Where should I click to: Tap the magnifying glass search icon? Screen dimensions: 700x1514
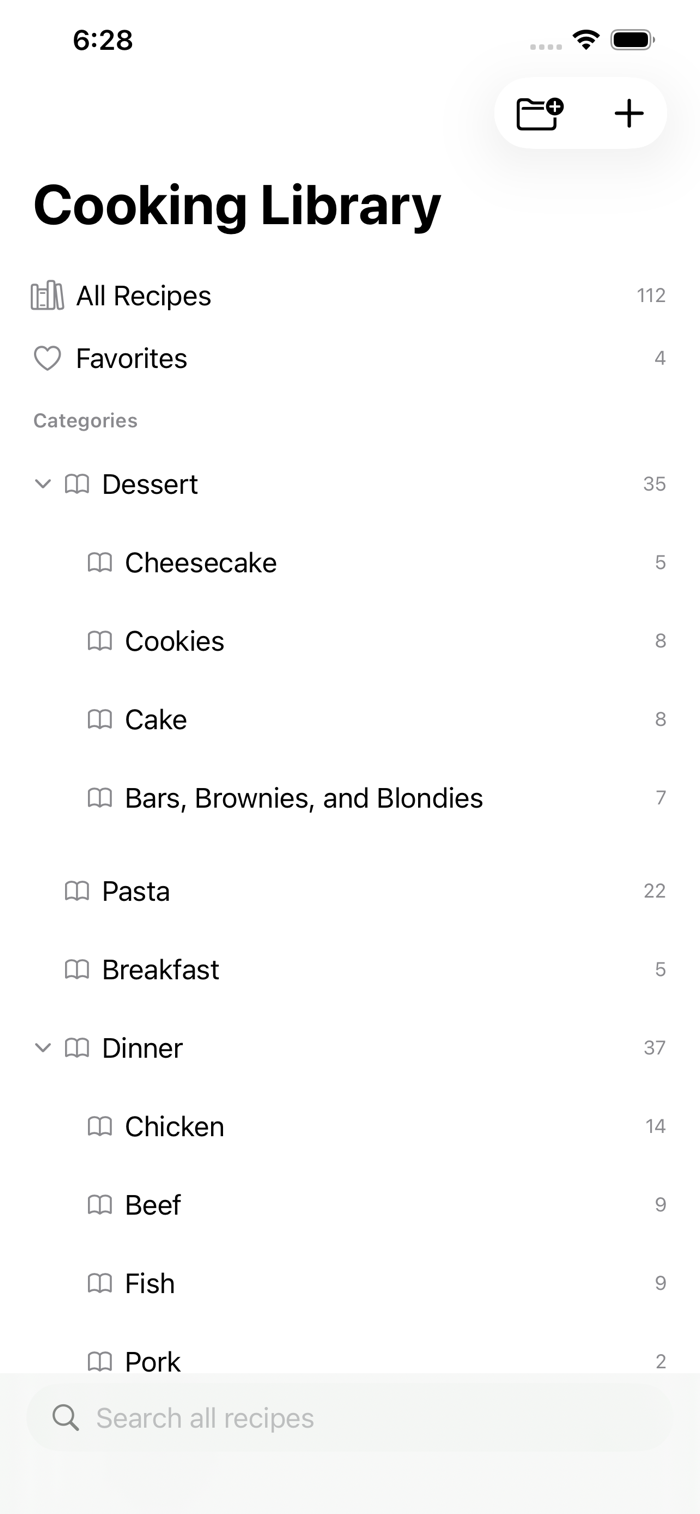pos(66,1417)
